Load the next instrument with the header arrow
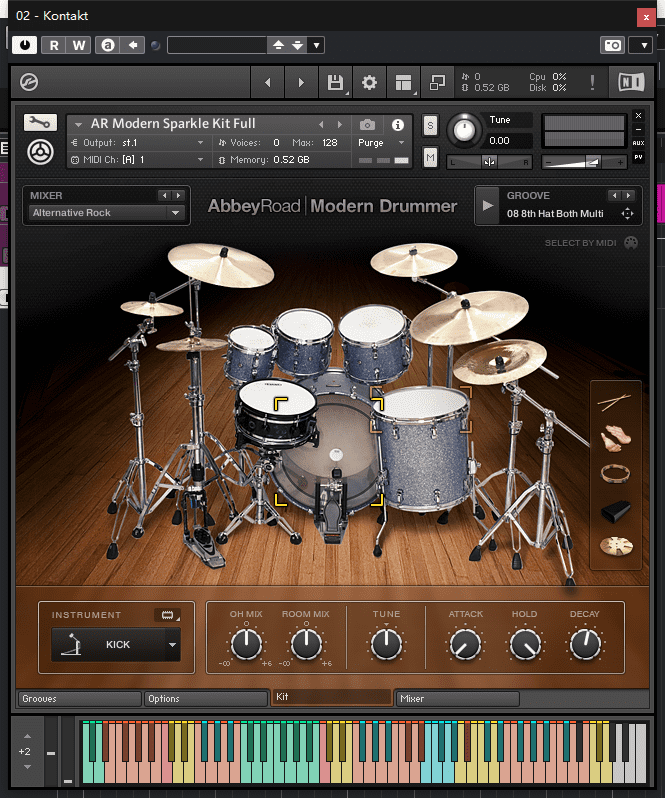This screenshot has height=798, width=665. point(339,124)
